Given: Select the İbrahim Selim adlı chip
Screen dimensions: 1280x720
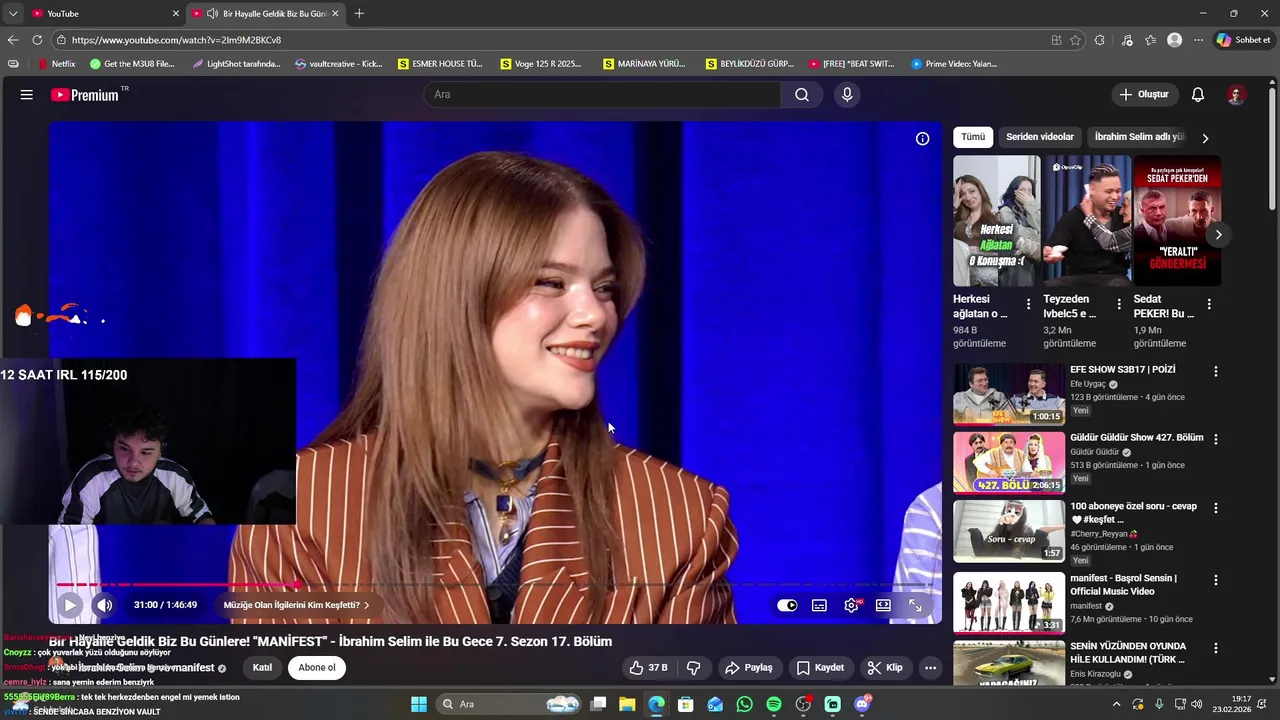Looking at the screenshot, I should (x=1138, y=137).
